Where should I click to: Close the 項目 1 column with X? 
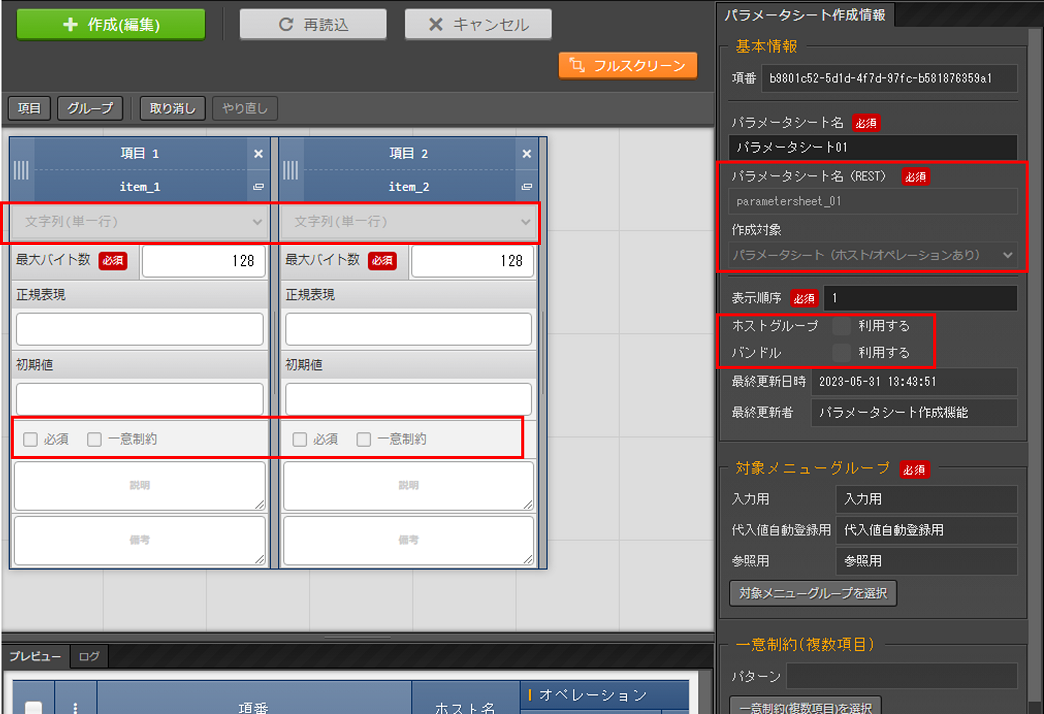click(258, 154)
